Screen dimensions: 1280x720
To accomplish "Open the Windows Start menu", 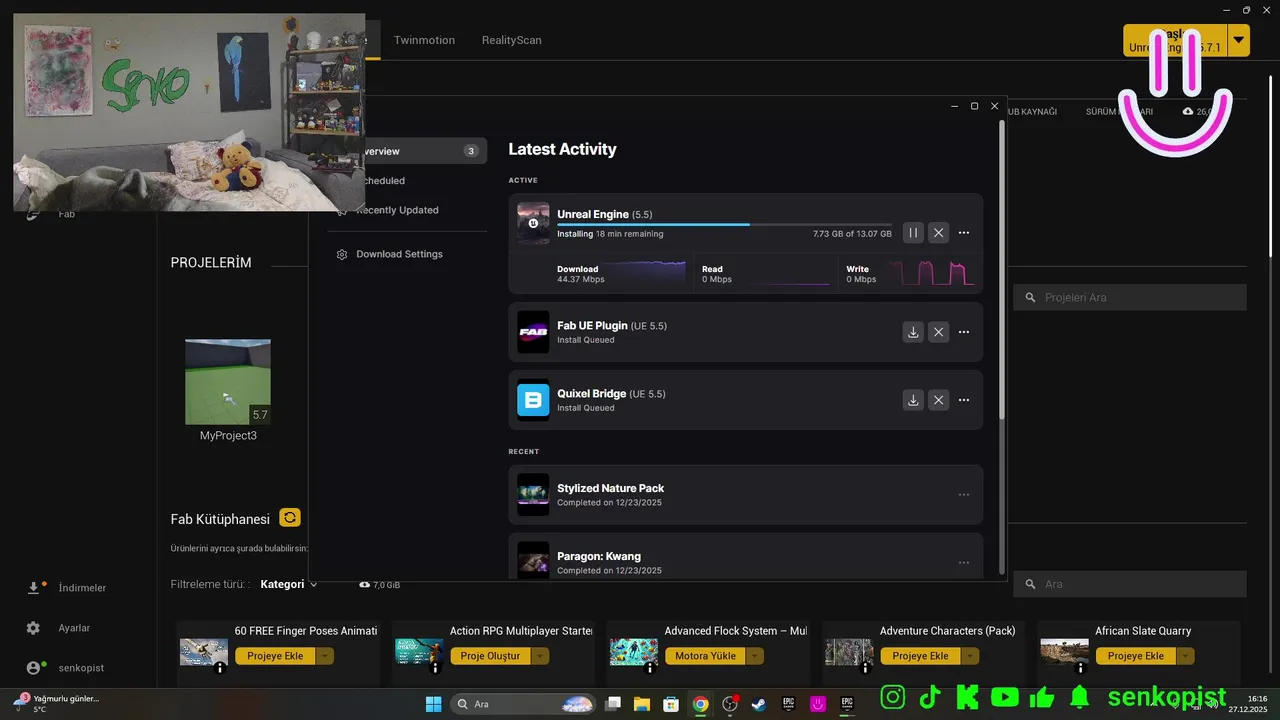I will (433, 704).
